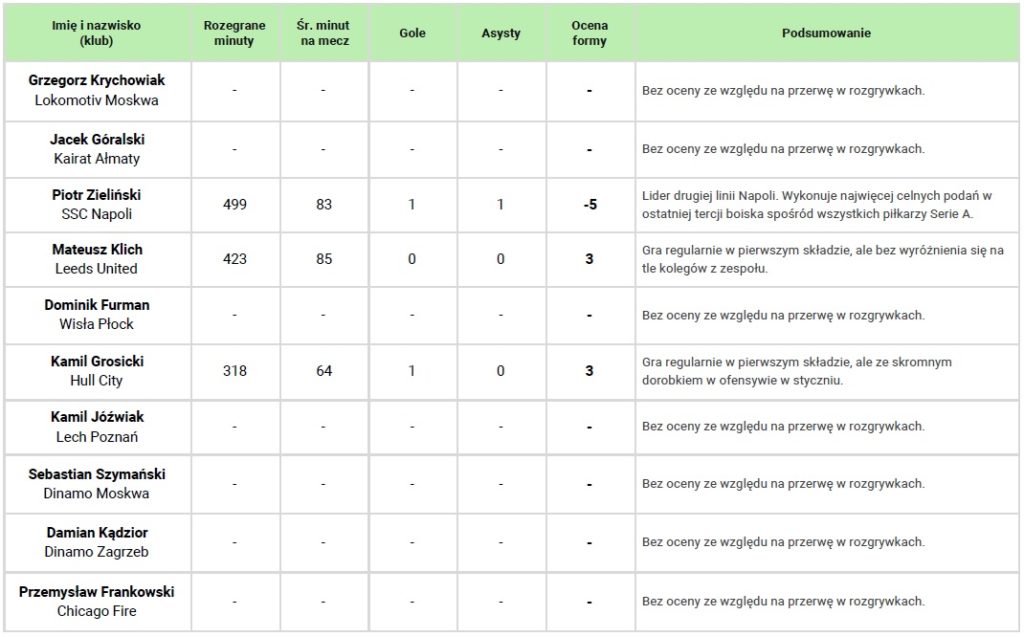Click the Śr. minut na mecz header
Image resolution: width=1024 pixels, height=637 pixels.
click(324, 33)
